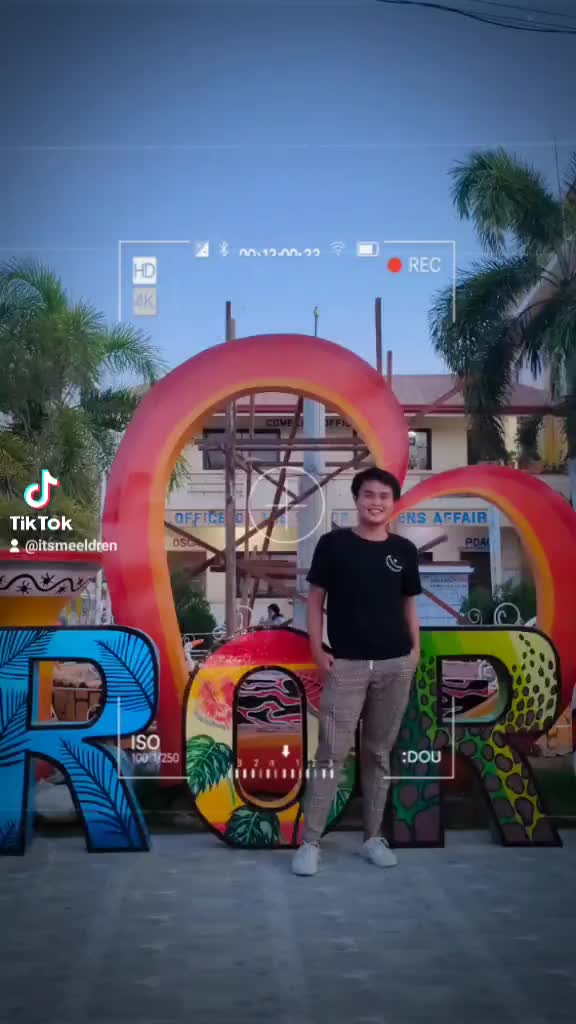Tap the circular focus ring in center
Screen dimensions: 576x1024
pyautogui.click(x=286, y=505)
